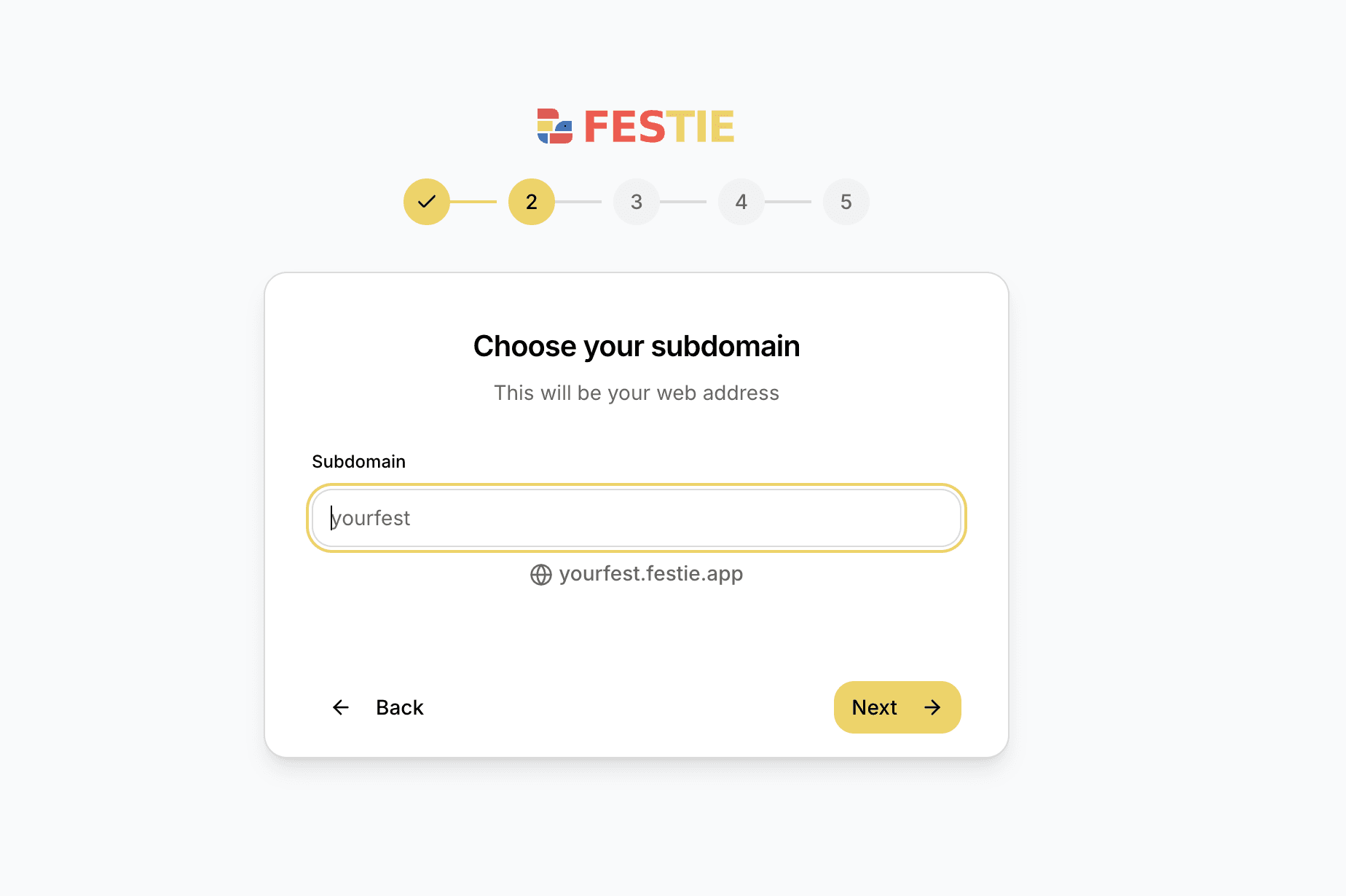The image size is (1346, 896).
Task: Click the Subdomain field label
Action: [358, 461]
